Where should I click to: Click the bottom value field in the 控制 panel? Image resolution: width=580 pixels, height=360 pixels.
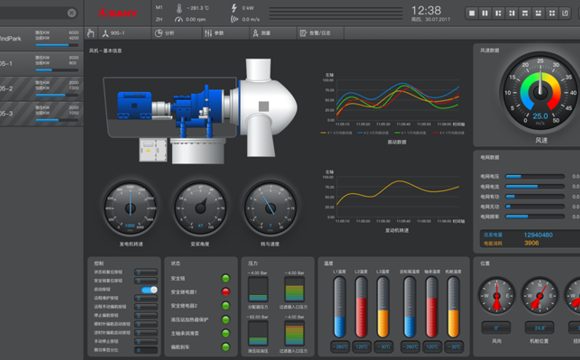click(146, 350)
